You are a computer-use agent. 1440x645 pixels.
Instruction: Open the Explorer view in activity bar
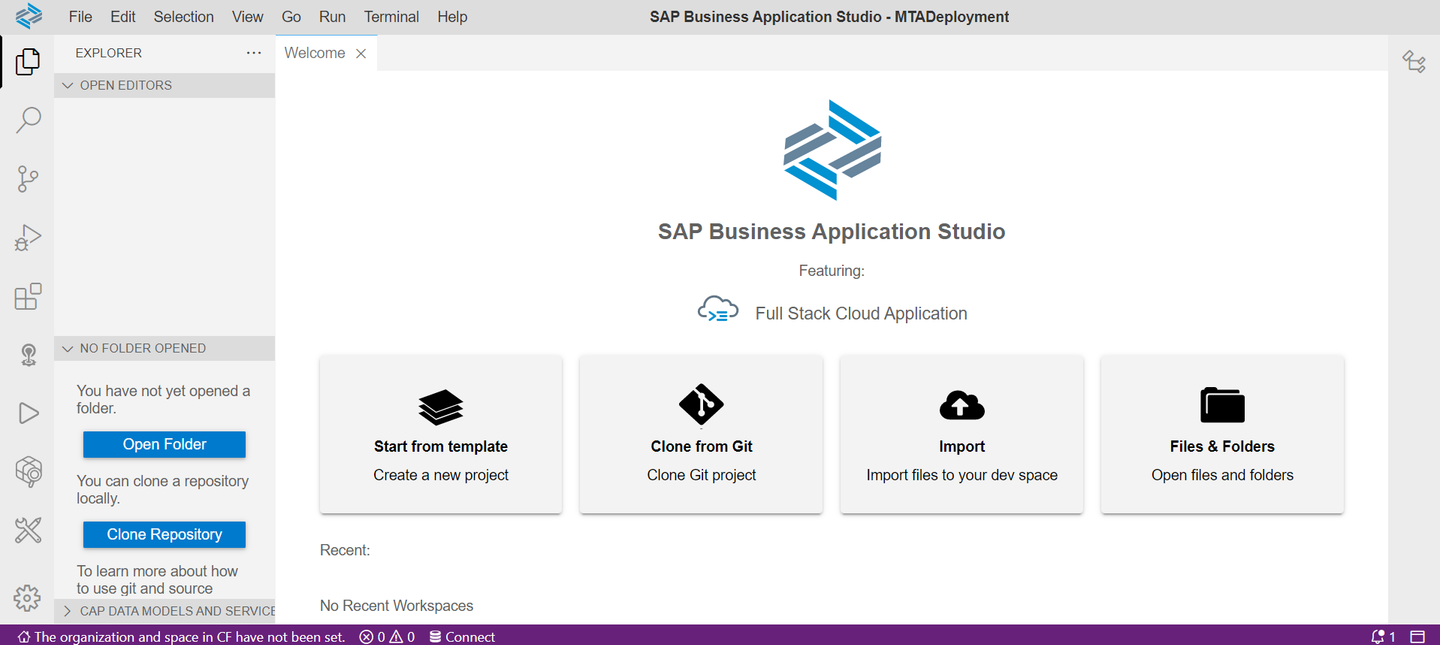28,62
